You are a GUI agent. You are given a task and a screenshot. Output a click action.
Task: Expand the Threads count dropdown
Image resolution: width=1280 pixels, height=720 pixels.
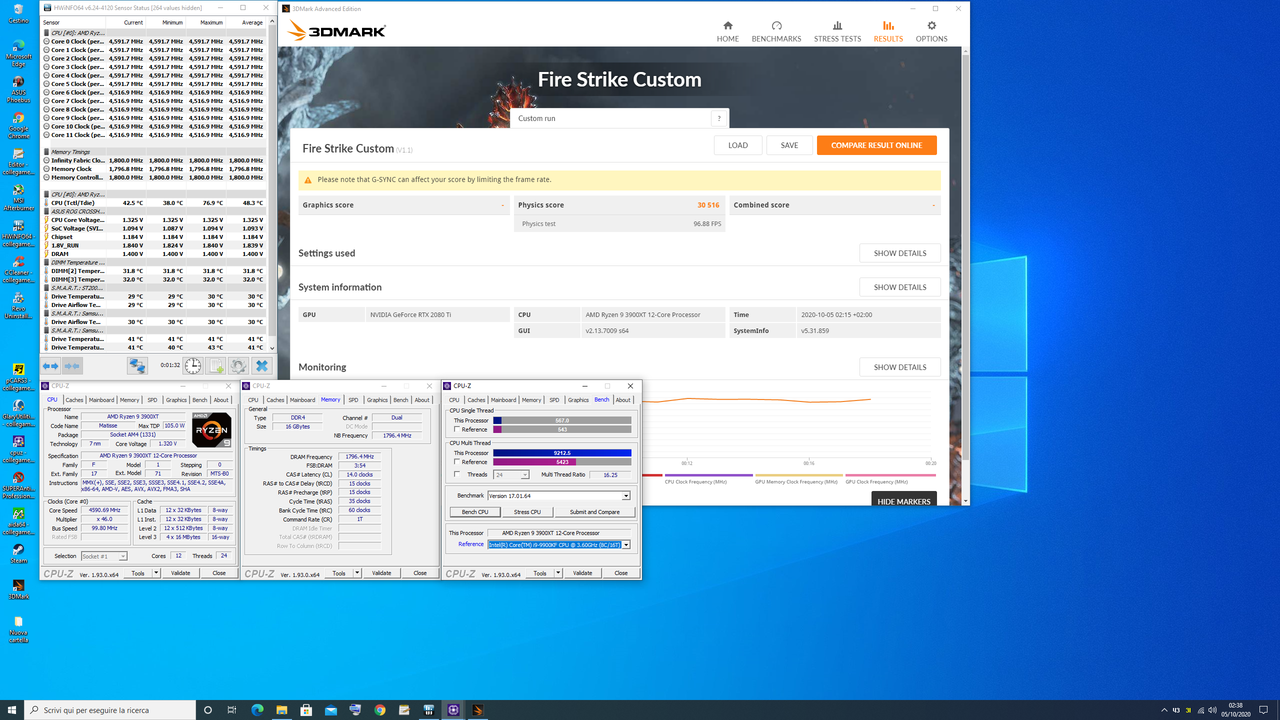click(x=525, y=475)
